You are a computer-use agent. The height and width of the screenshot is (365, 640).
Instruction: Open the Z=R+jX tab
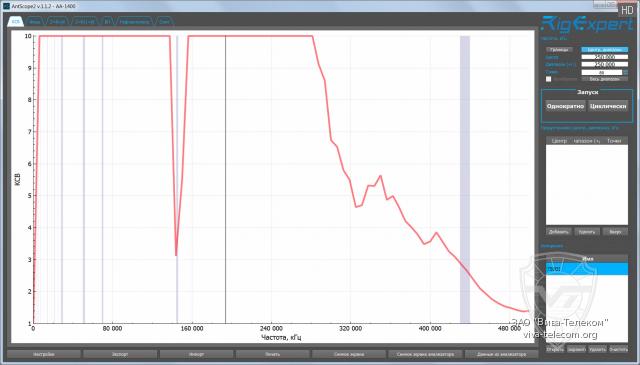pyautogui.click(x=58, y=21)
